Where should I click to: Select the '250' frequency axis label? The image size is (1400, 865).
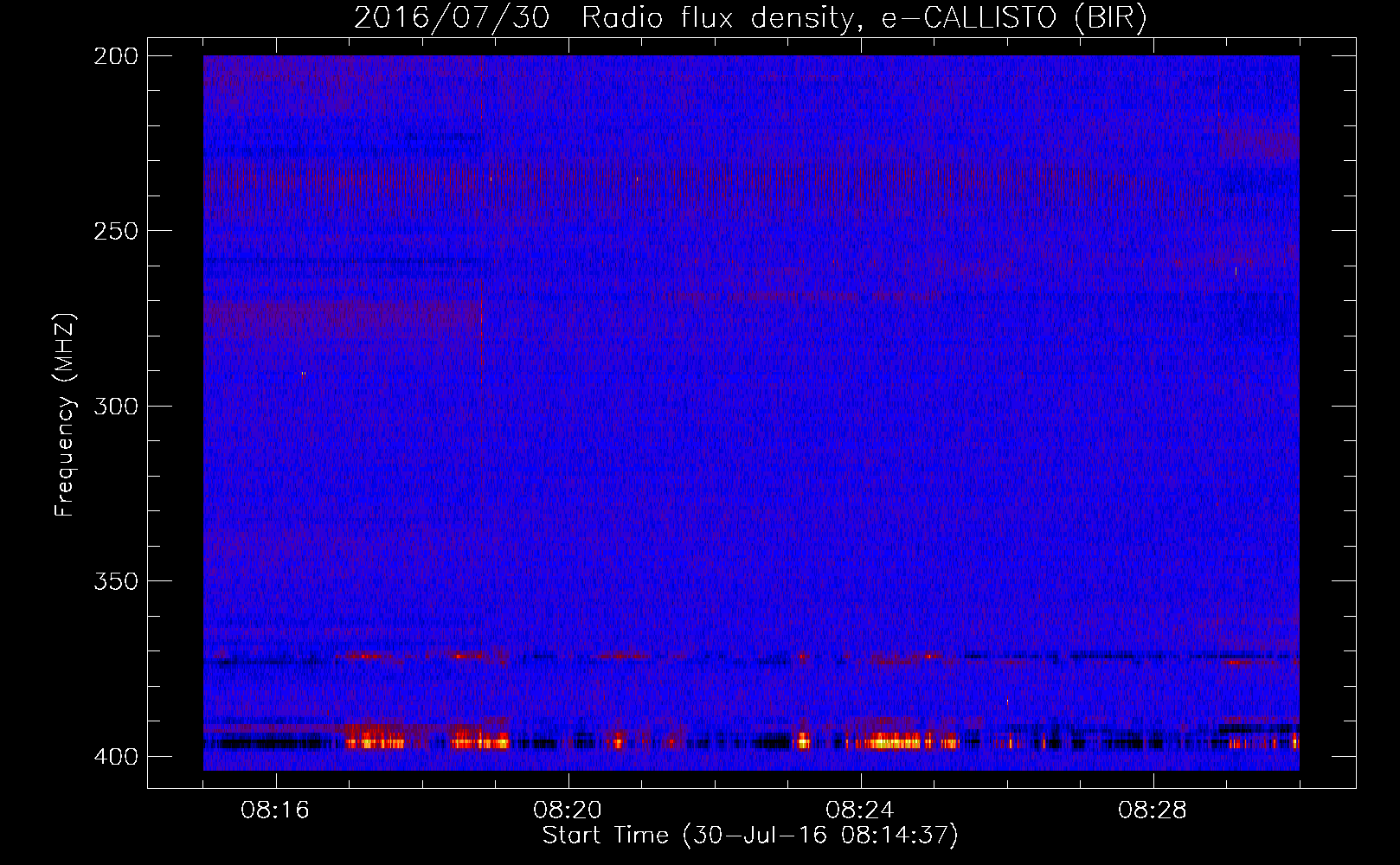[x=116, y=231]
